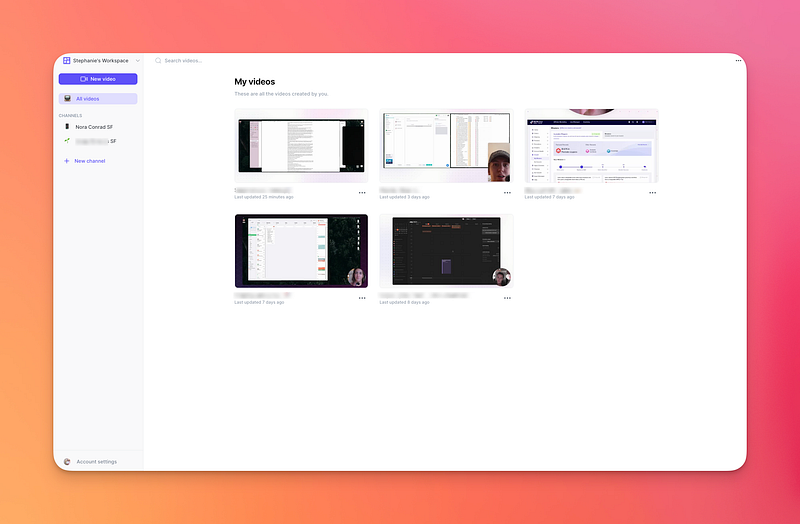Expand the Stephanie's Workspace dropdown chevron
The width and height of the screenshot is (800, 524).
click(x=137, y=61)
